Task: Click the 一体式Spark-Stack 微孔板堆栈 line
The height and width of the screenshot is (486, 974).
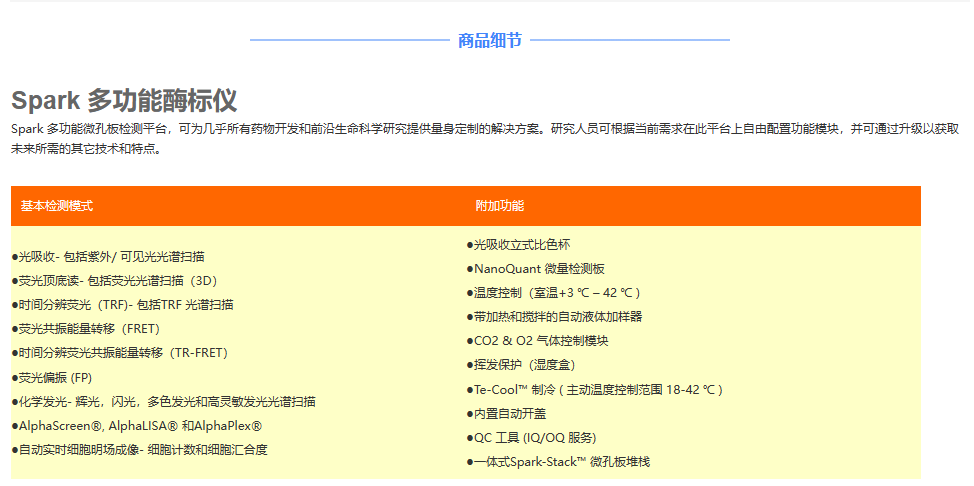Action: pos(558,462)
